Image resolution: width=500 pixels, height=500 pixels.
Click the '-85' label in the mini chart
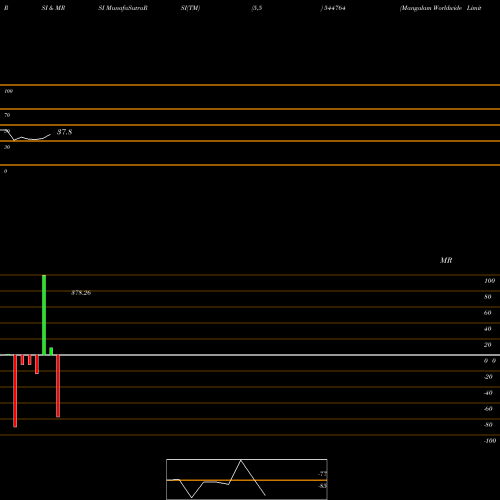coord(322,486)
